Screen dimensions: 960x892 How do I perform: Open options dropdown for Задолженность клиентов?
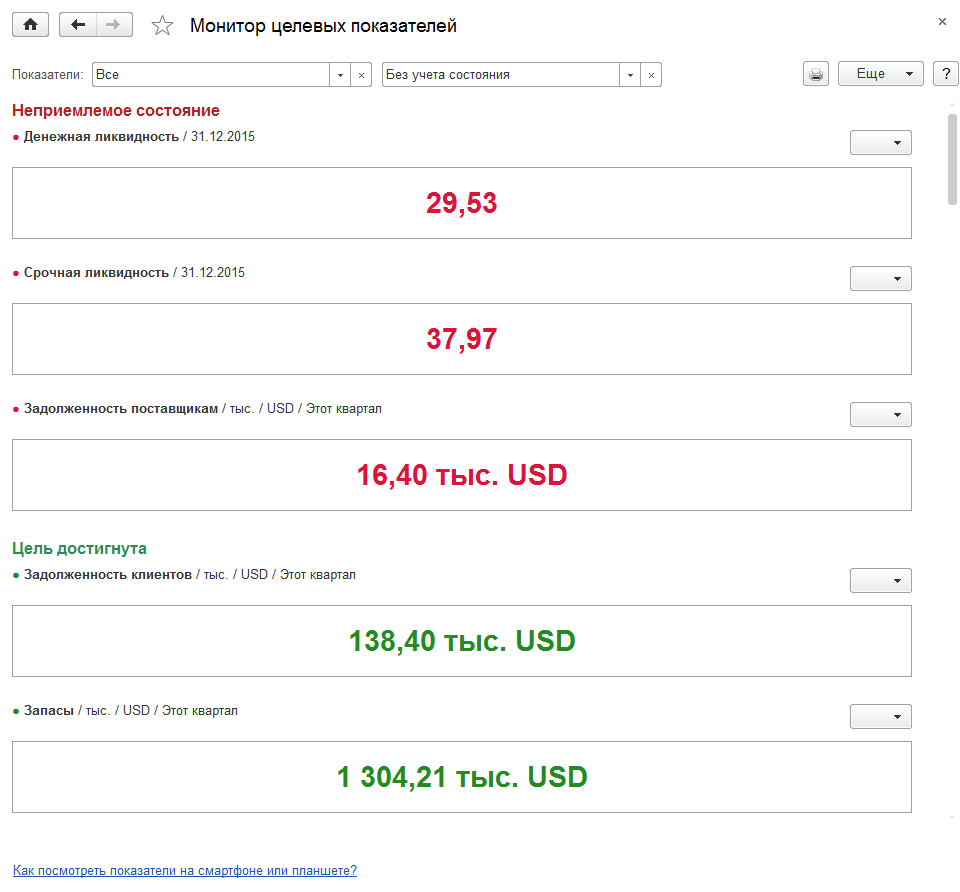(880, 581)
